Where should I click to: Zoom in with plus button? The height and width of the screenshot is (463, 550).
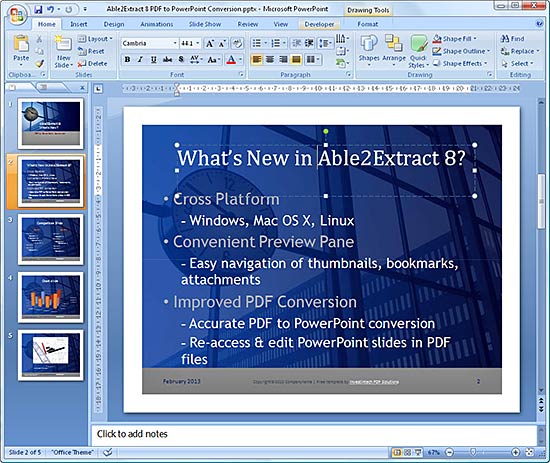pyautogui.click(x=515, y=452)
